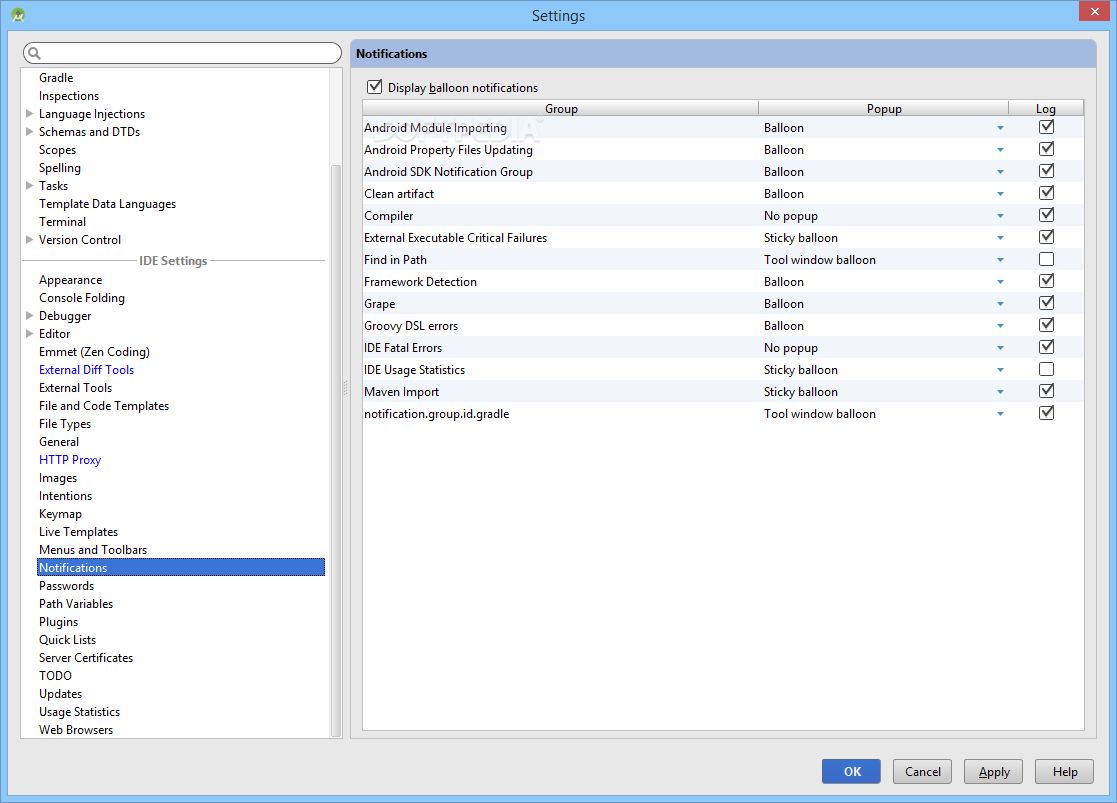Expand the Language Injections tree node
This screenshot has height=803, width=1117.
tap(29, 113)
